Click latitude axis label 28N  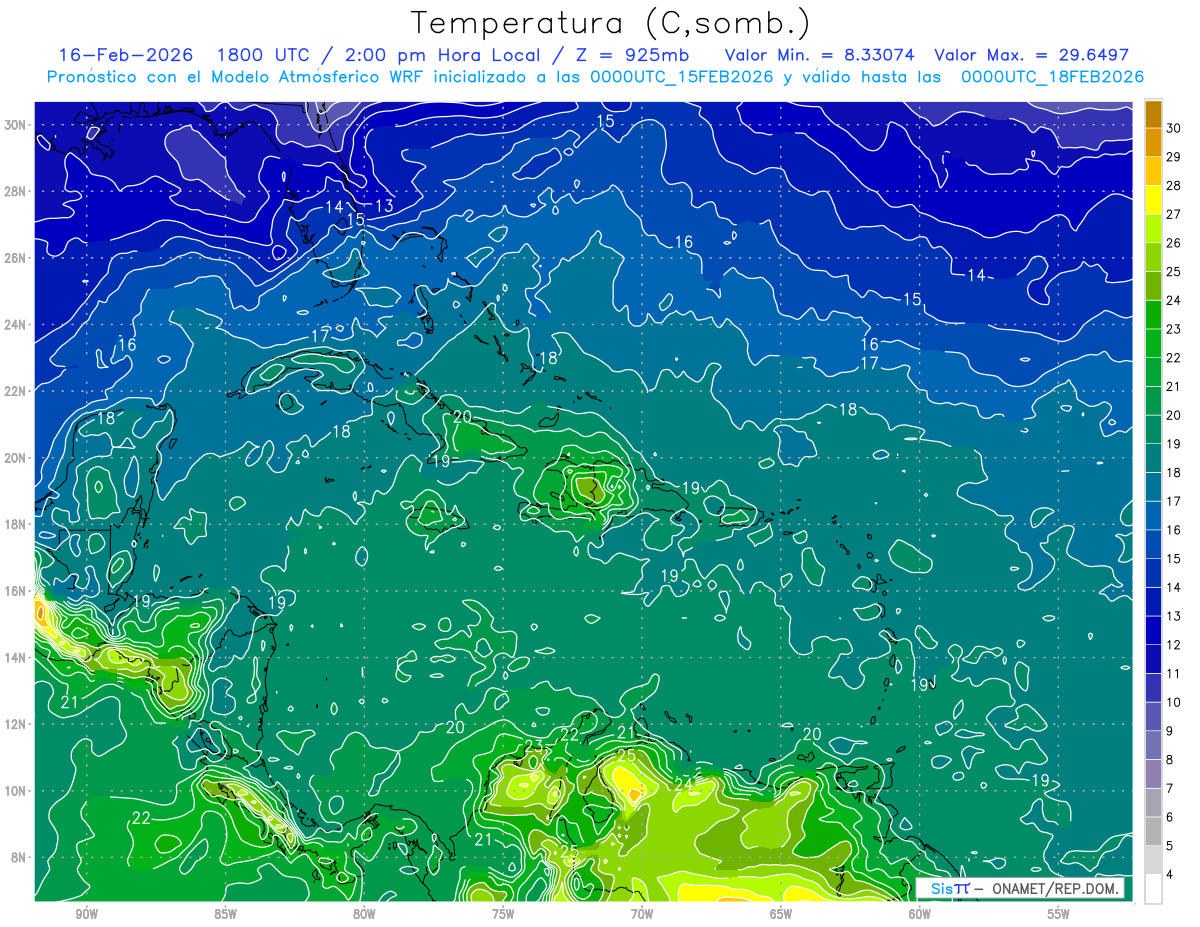(x=16, y=191)
